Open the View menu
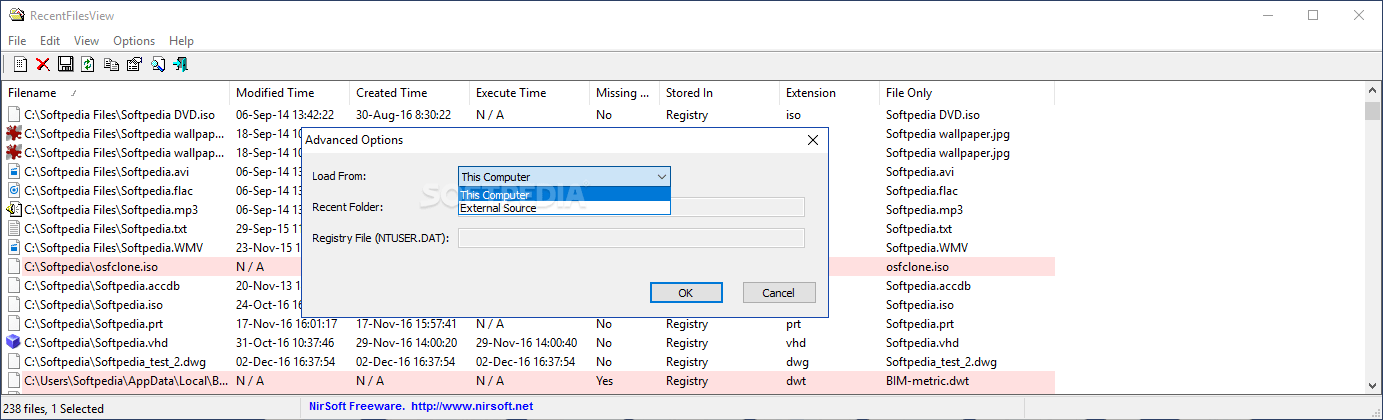Image resolution: width=1383 pixels, height=420 pixels. 86,41
